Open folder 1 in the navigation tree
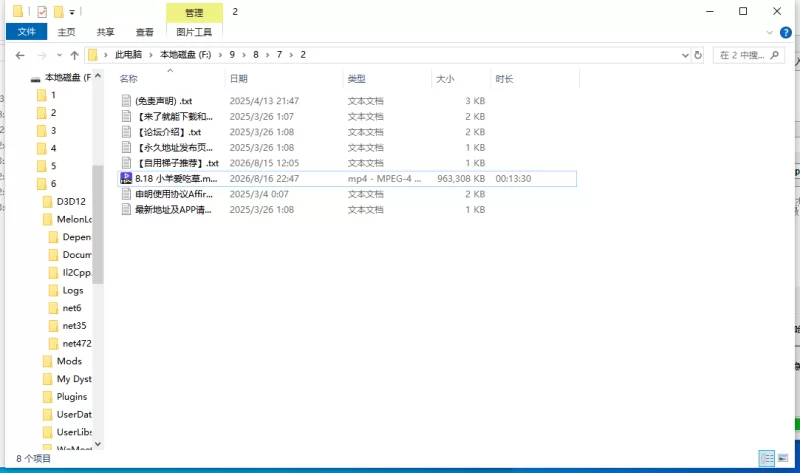This screenshot has height=473, width=800. tap(53, 95)
